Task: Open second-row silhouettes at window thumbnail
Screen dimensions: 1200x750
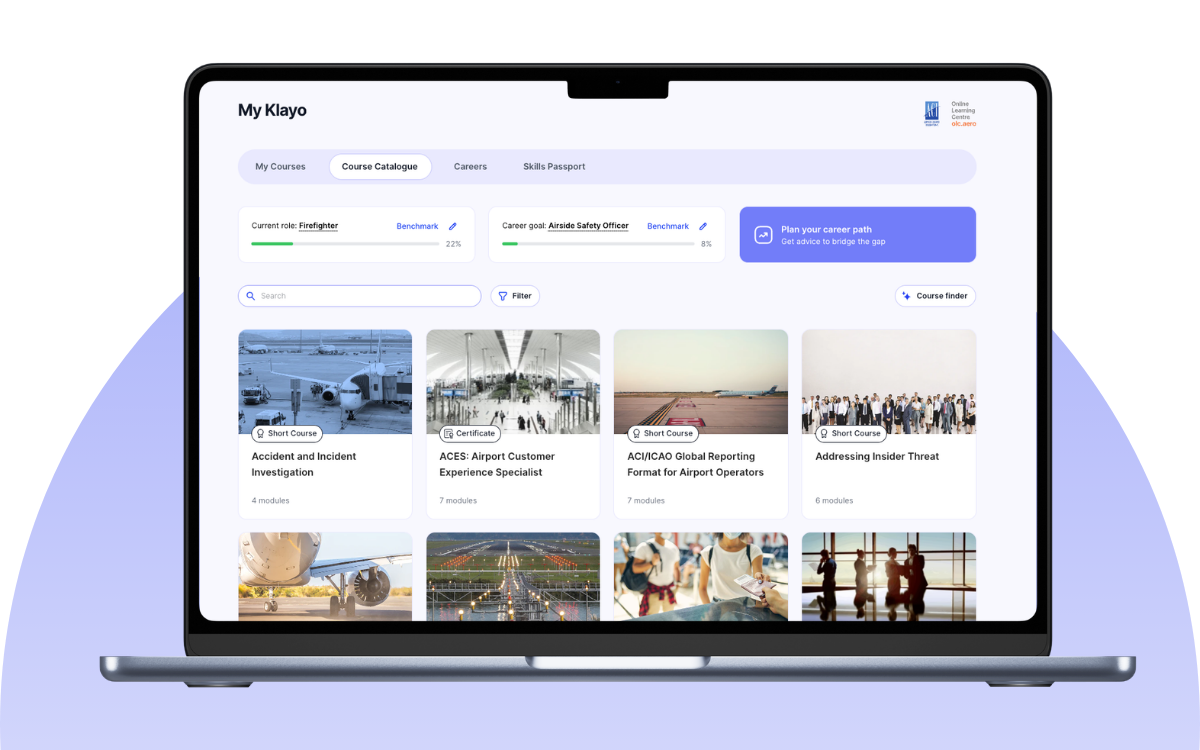Action: 889,576
